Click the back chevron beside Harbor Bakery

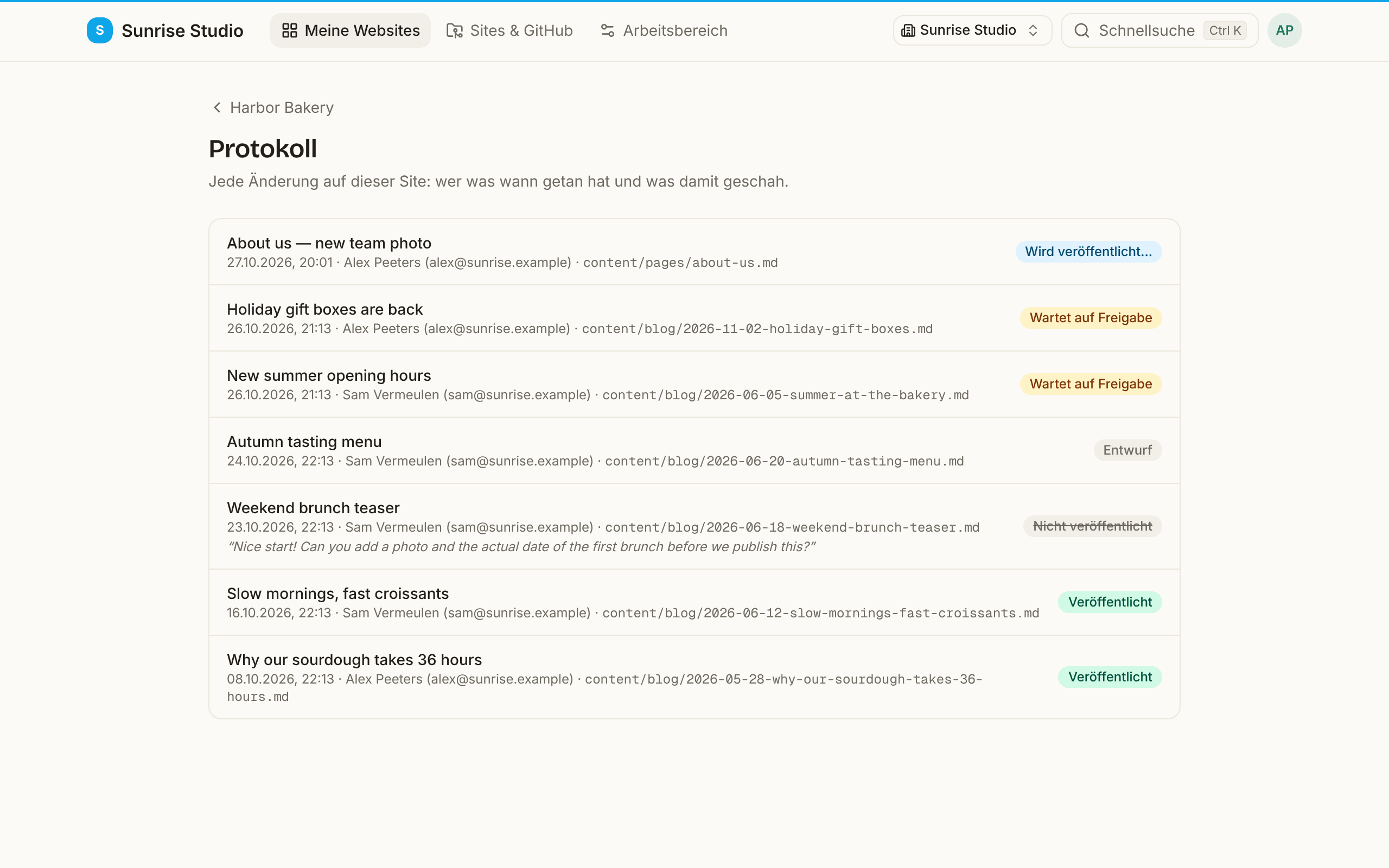(217, 107)
